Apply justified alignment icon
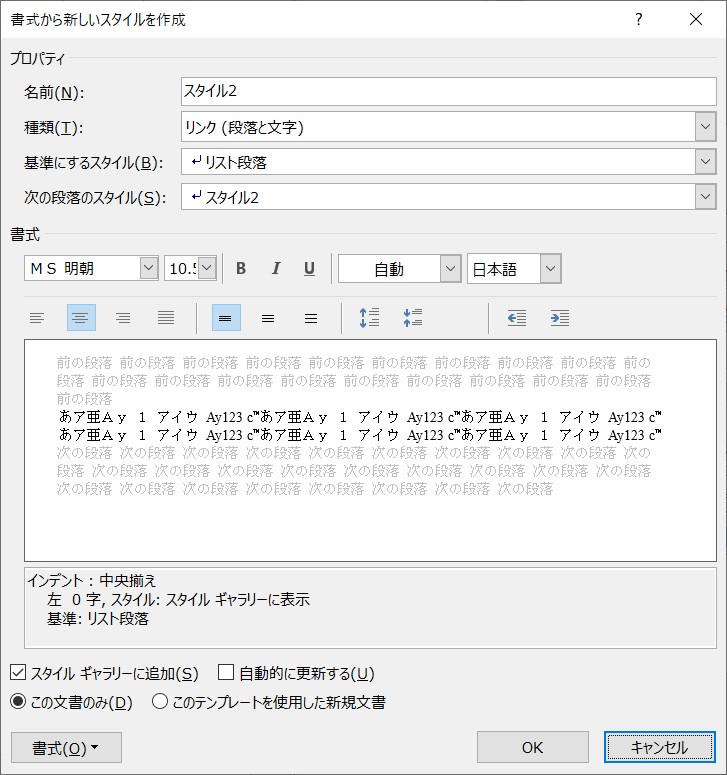This screenshot has width=727, height=775. [x=166, y=317]
